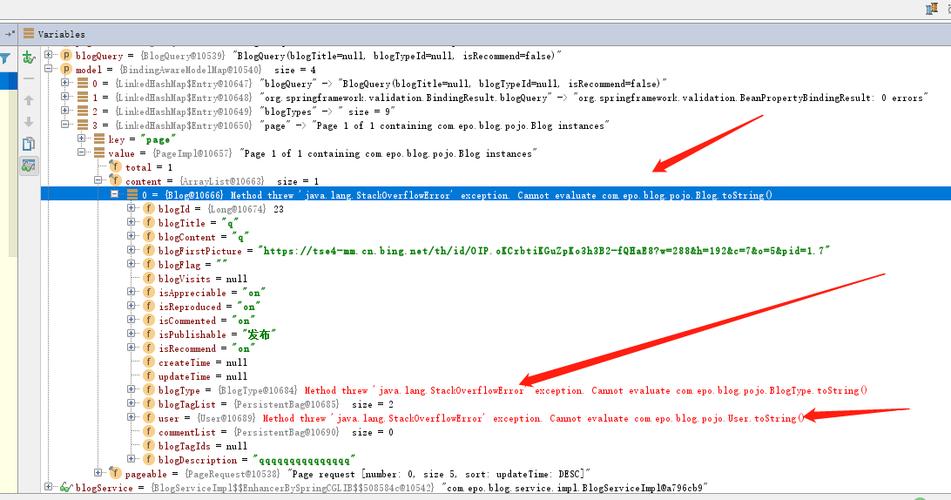Screen dimensions: 951x500
Task: Click the layout settings icon at top right
Action: pyautogui.click(x=932, y=8)
